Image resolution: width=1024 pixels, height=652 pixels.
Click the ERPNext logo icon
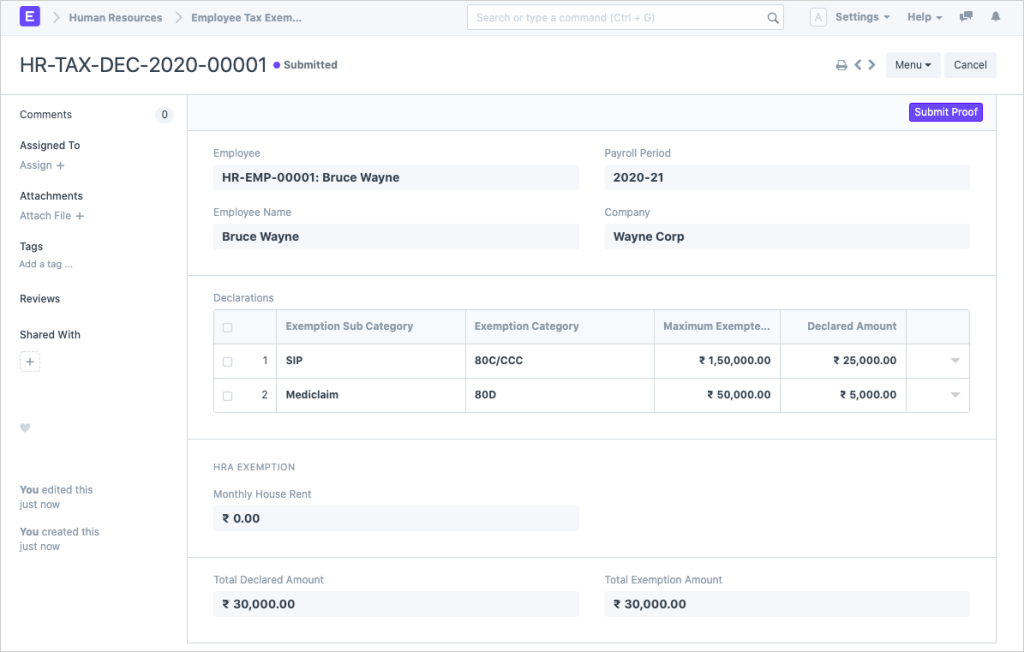28,16
